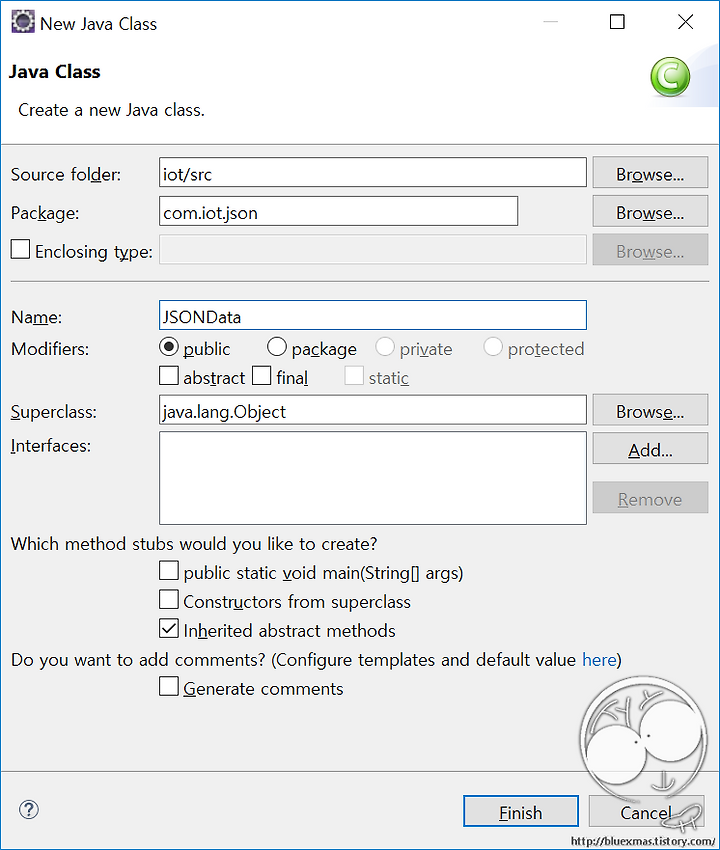Click the disabled Enclosing type text field
720x850 pixels.
tap(372, 250)
